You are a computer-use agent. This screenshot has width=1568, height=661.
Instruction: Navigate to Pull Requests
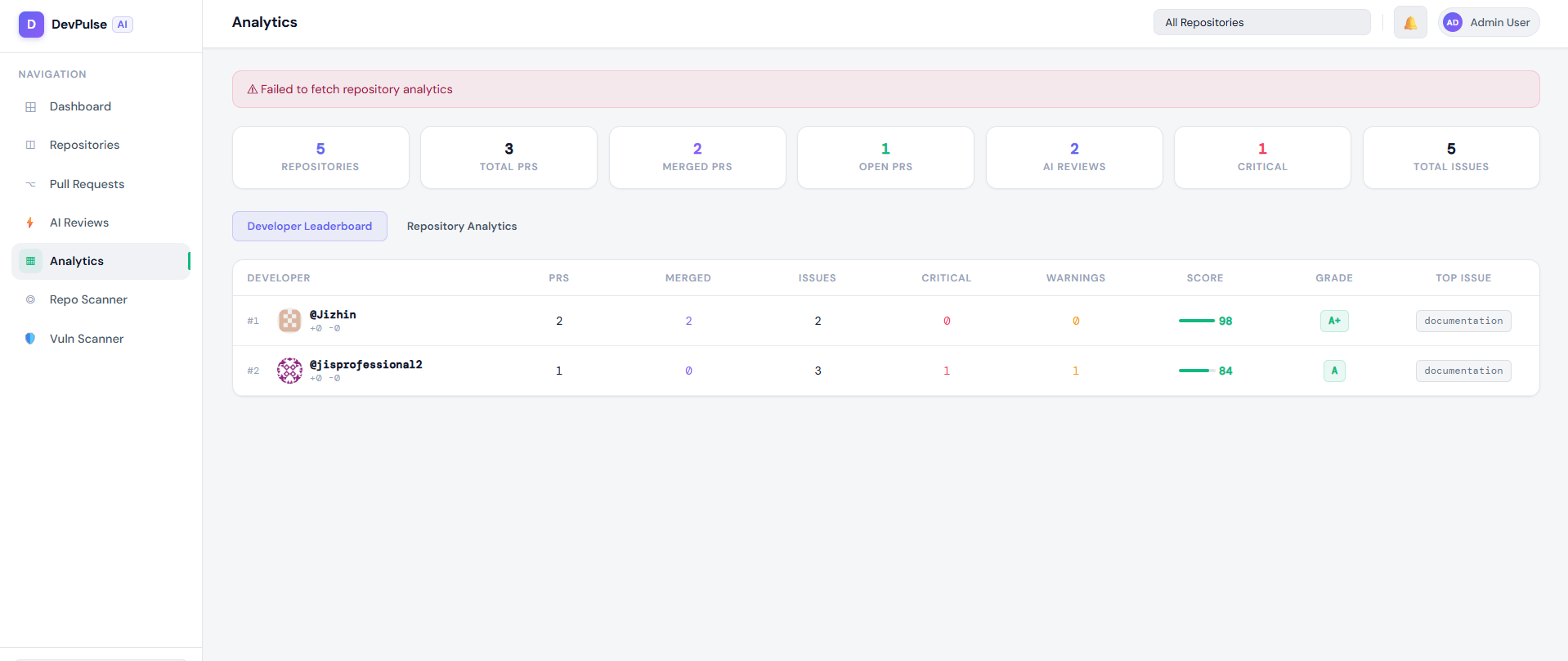[x=101, y=184]
